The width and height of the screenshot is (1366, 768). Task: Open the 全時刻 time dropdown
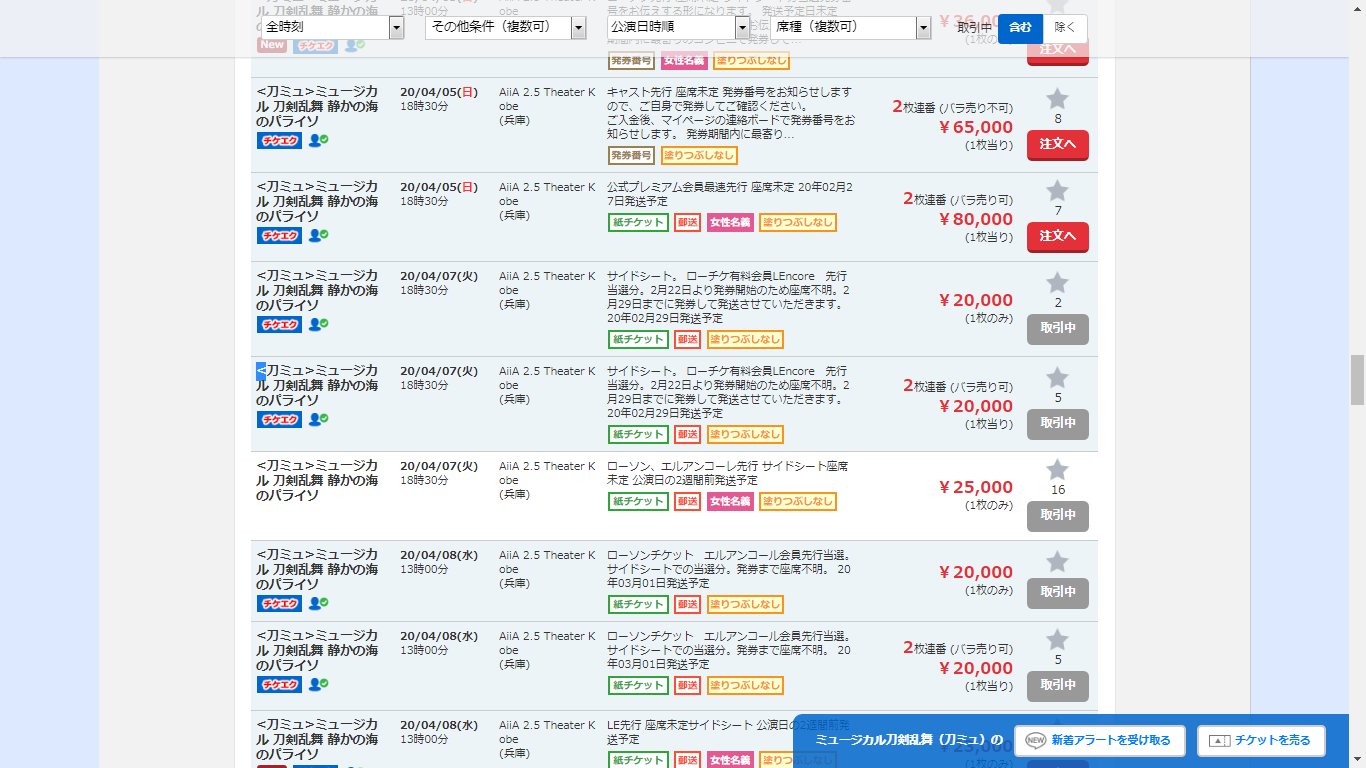pos(332,27)
